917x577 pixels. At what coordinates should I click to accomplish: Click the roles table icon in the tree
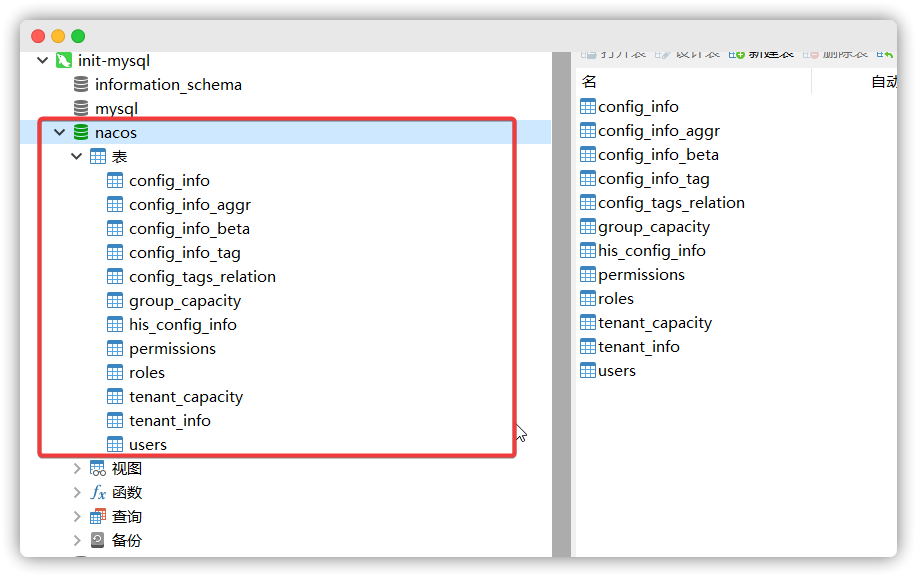tap(115, 372)
